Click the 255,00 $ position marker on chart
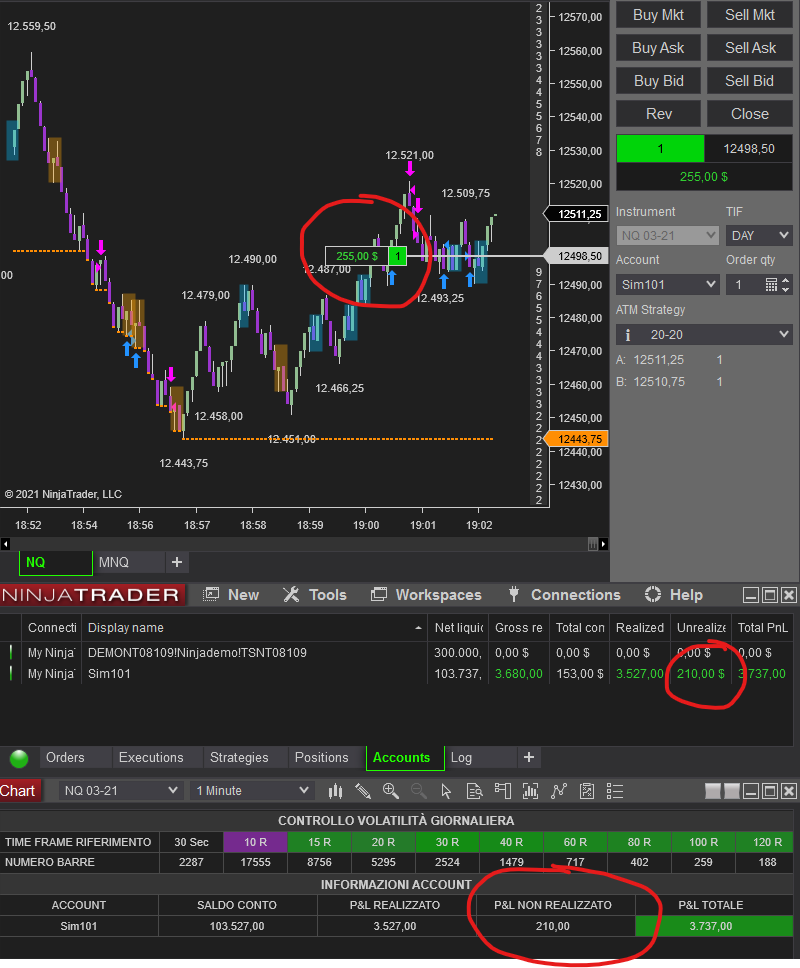 tap(357, 256)
